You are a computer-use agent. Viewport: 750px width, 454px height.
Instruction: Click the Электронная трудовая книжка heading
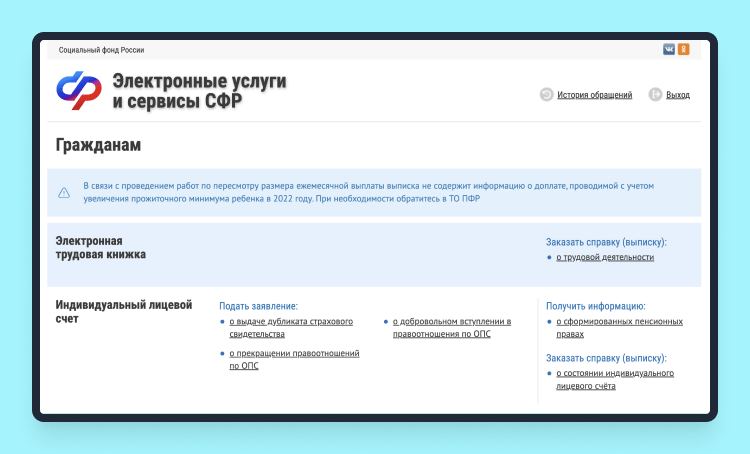click(x=100, y=248)
